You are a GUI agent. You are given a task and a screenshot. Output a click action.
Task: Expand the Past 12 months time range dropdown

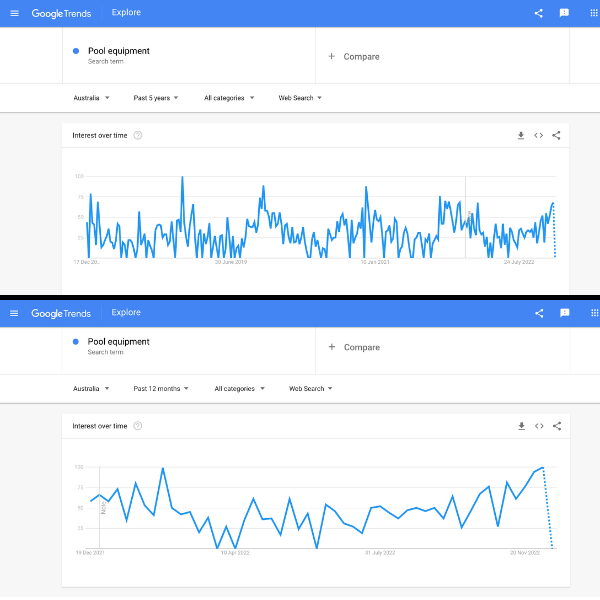click(160, 388)
